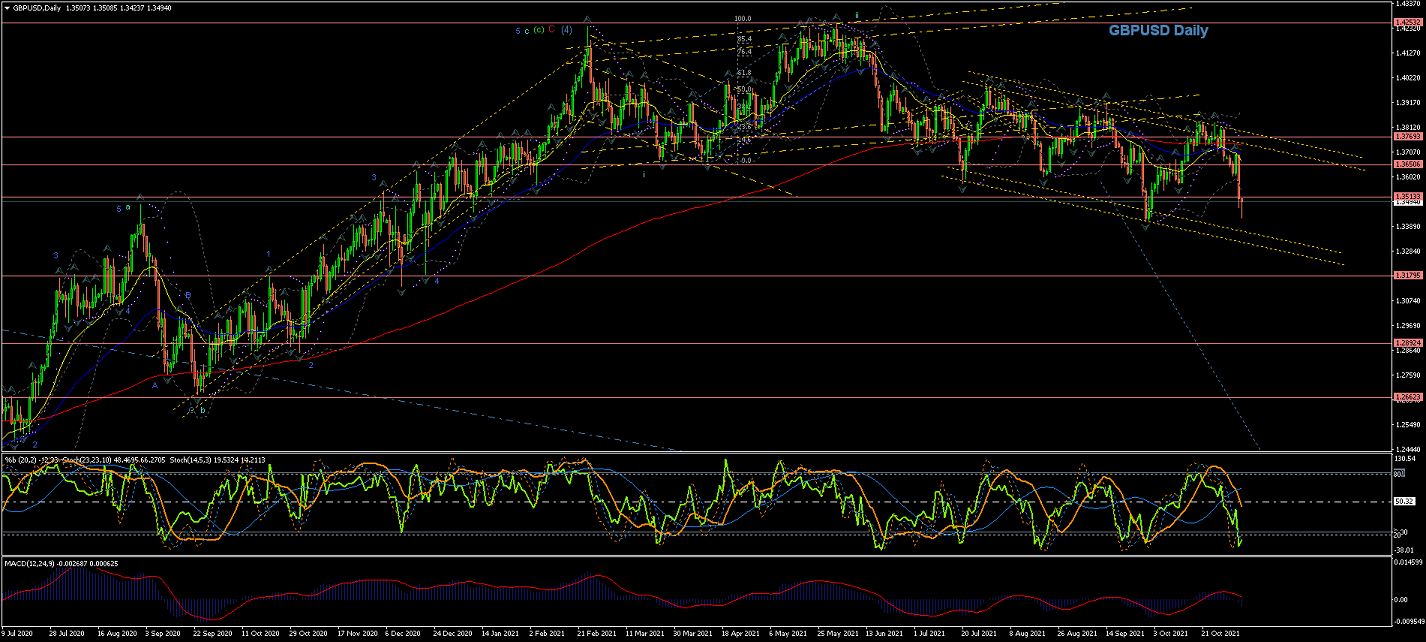Viewport: 1426px width, 642px height.
Task: Click the 22 Sep 2020 date label
Action: coord(211,634)
